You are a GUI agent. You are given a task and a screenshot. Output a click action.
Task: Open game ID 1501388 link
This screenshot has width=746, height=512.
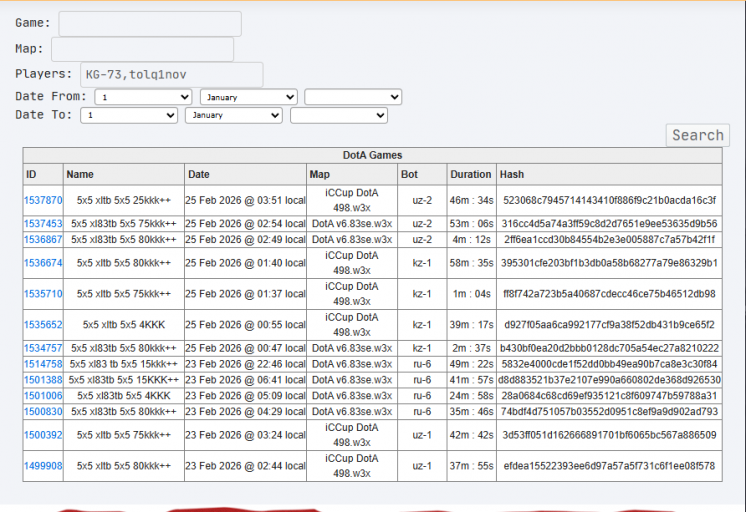point(43,380)
